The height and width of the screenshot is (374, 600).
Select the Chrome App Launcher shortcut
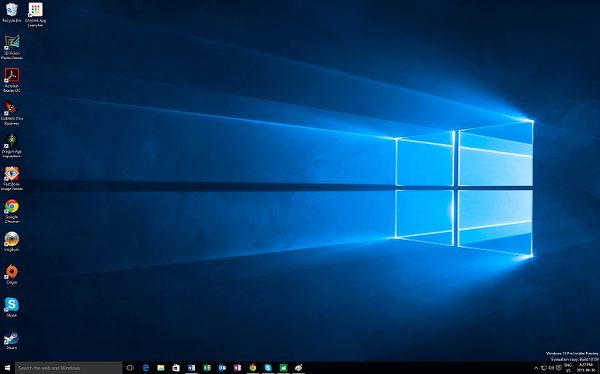pyautogui.click(x=35, y=15)
